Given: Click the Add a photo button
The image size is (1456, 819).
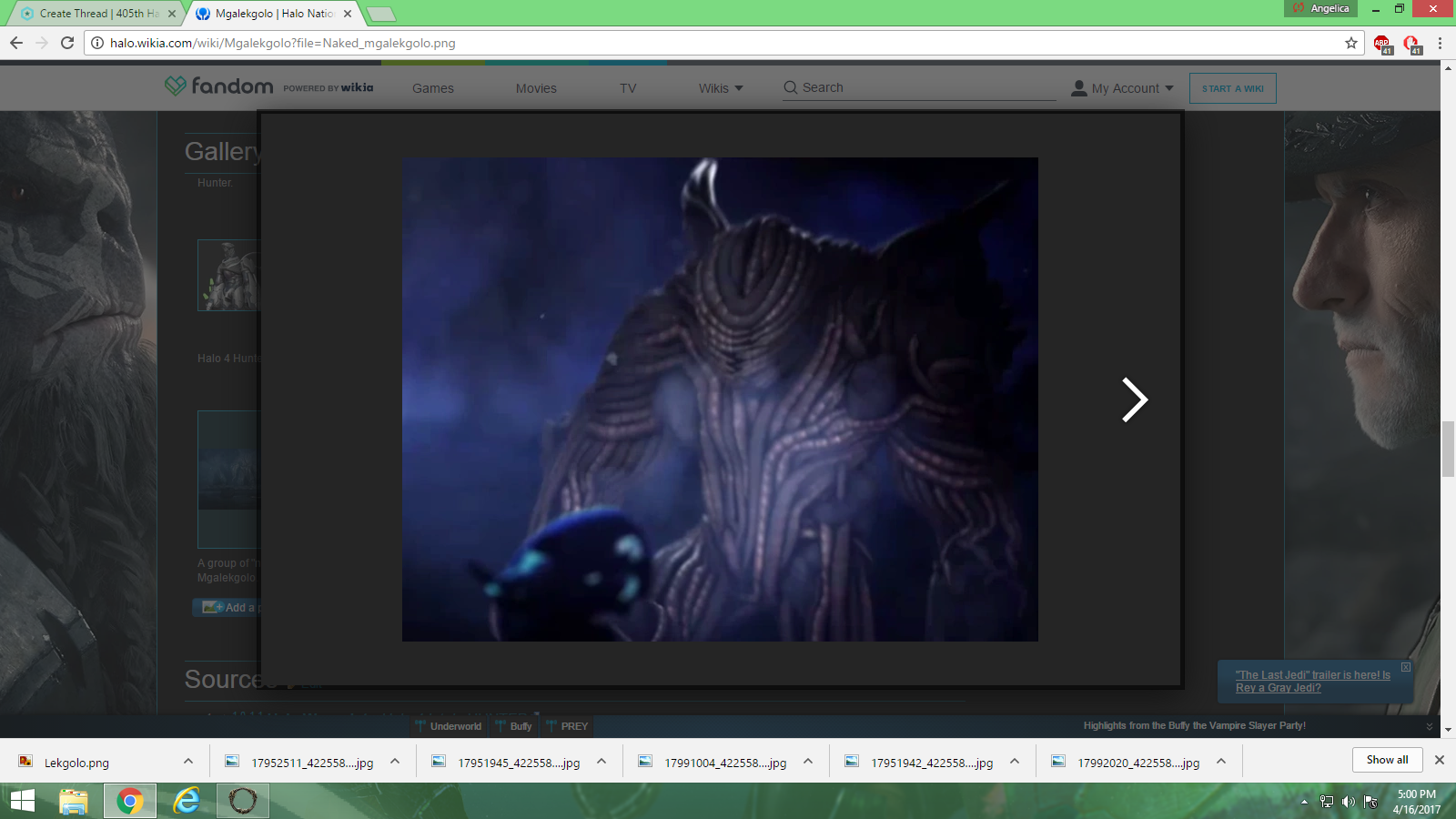Looking at the screenshot, I should pyautogui.click(x=227, y=607).
